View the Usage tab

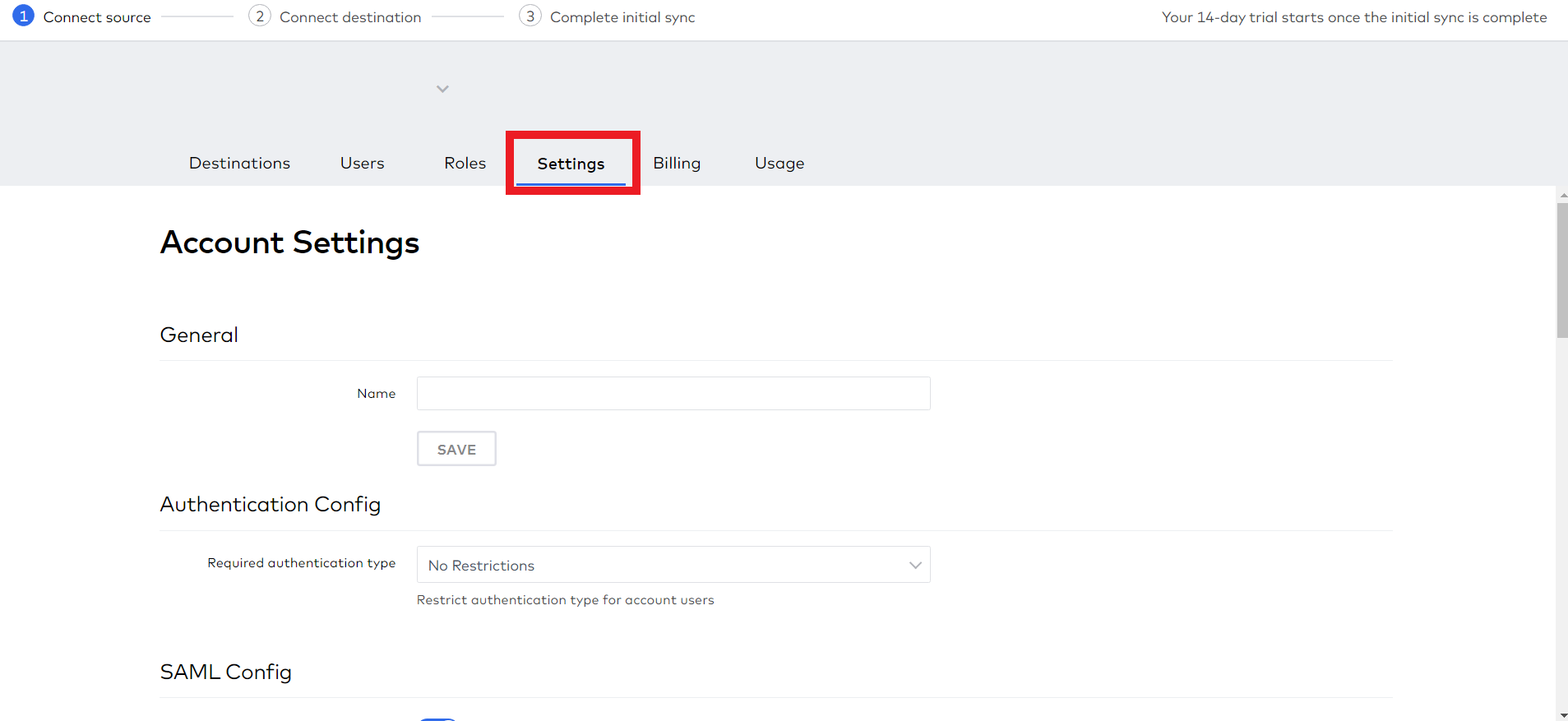tap(779, 164)
